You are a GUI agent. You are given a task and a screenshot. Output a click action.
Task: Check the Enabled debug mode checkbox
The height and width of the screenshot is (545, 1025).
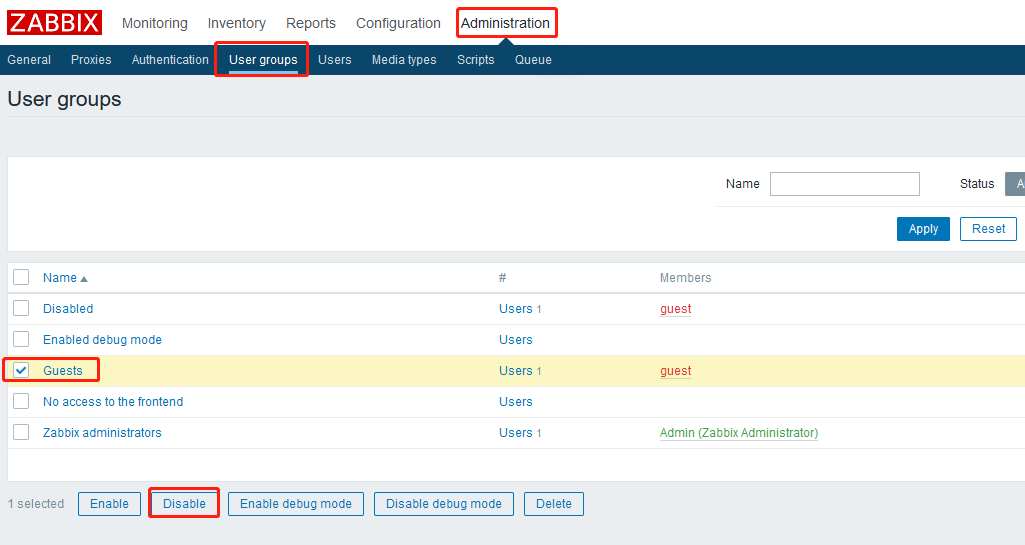pyautogui.click(x=21, y=339)
